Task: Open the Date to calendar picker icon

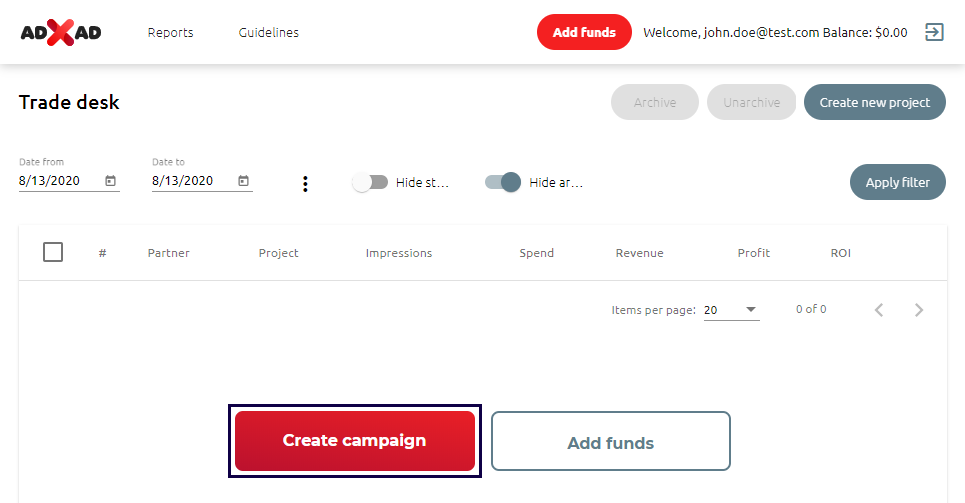Action: click(x=243, y=181)
